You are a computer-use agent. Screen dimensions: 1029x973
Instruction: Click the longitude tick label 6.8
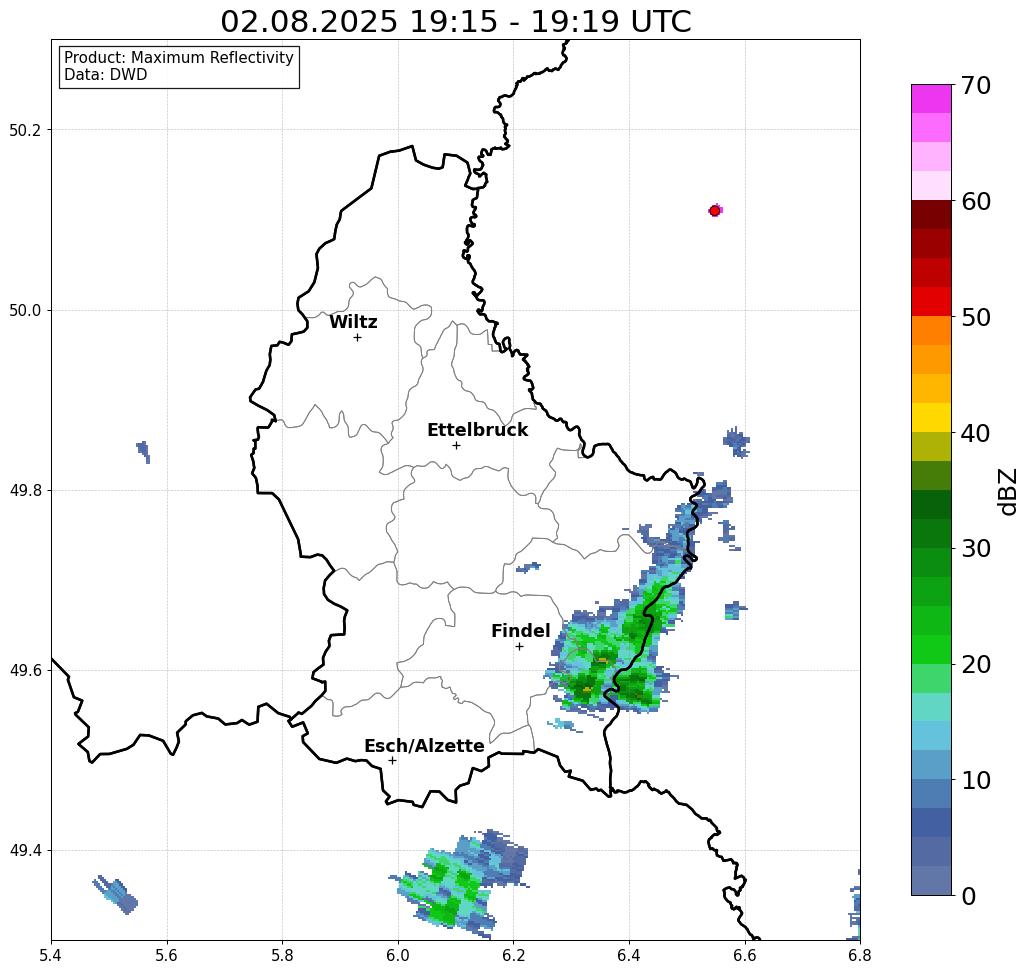pos(860,955)
